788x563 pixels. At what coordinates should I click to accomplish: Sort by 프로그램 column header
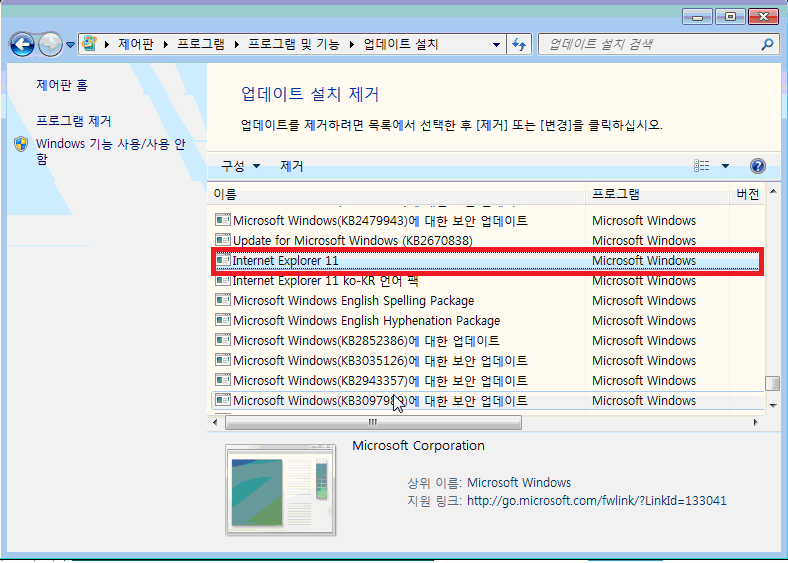point(657,194)
